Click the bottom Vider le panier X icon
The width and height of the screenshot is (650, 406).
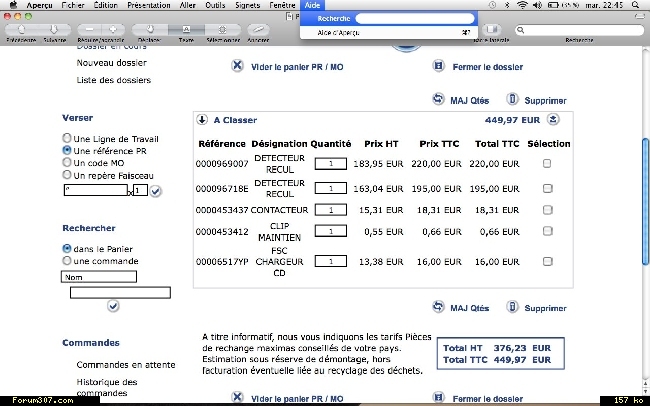coord(238,397)
